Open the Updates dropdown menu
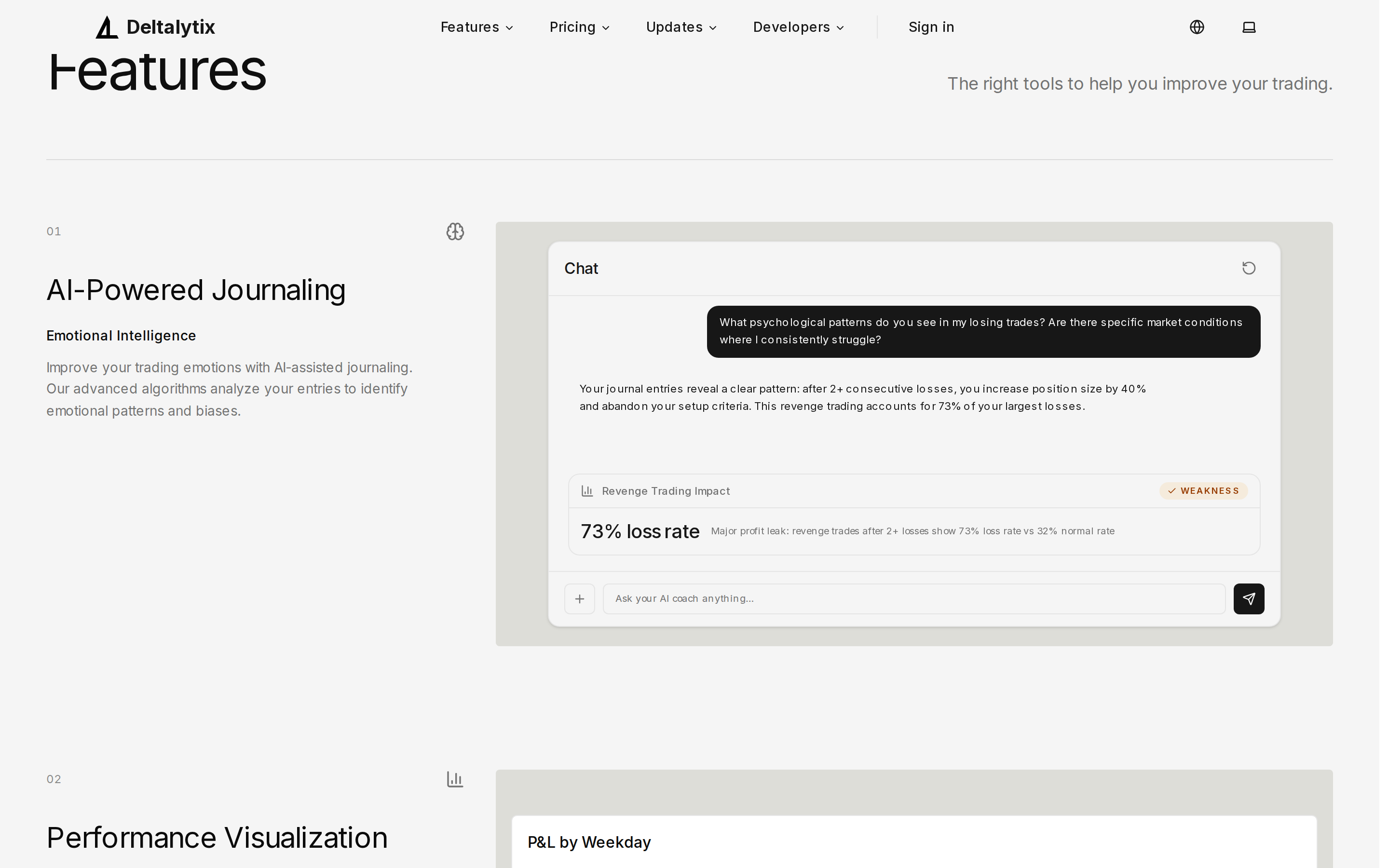The image size is (1389, 868). [681, 27]
